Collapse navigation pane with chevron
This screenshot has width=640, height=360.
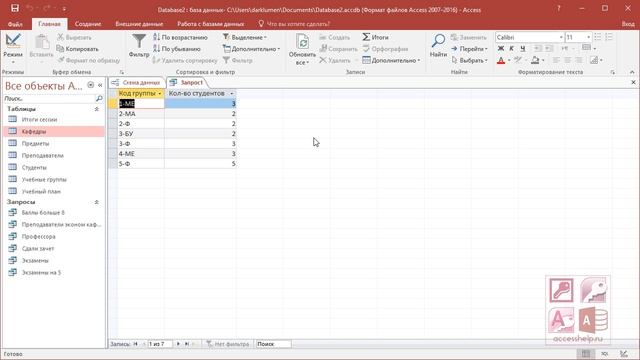click(x=100, y=85)
